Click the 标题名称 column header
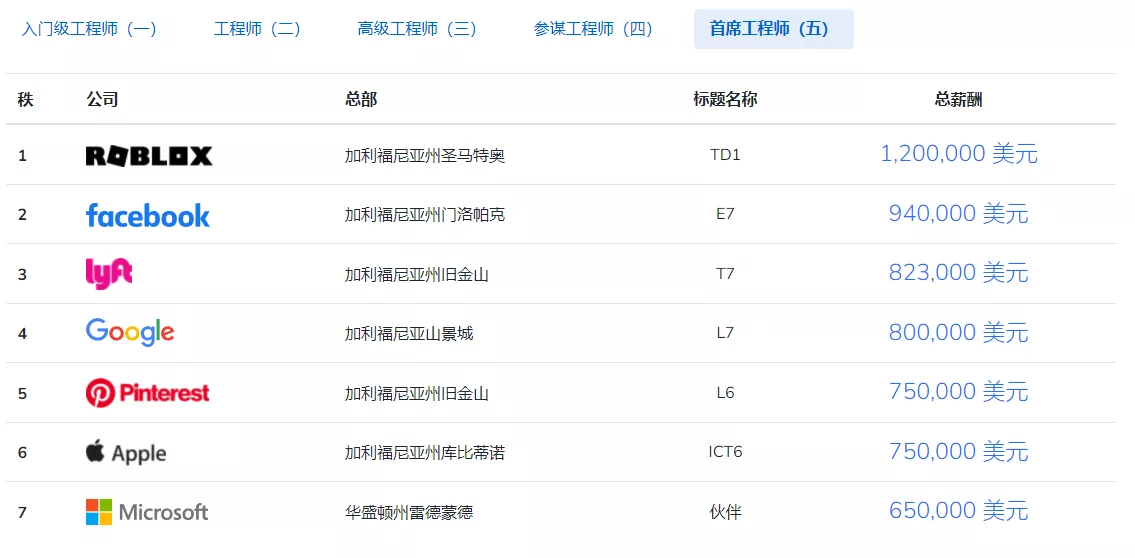The width and height of the screenshot is (1135, 558). pyautogui.click(x=725, y=100)
